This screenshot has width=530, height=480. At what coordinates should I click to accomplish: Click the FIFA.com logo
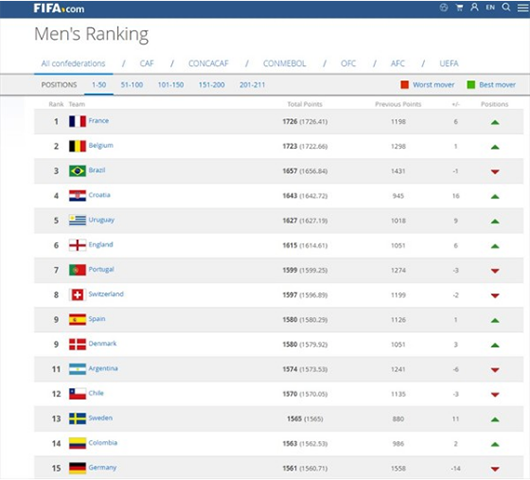59,8
